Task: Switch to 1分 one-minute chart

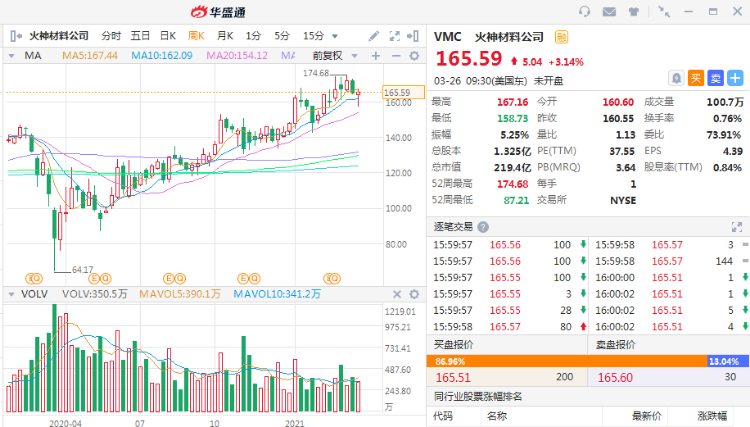Action: [254, 36]
